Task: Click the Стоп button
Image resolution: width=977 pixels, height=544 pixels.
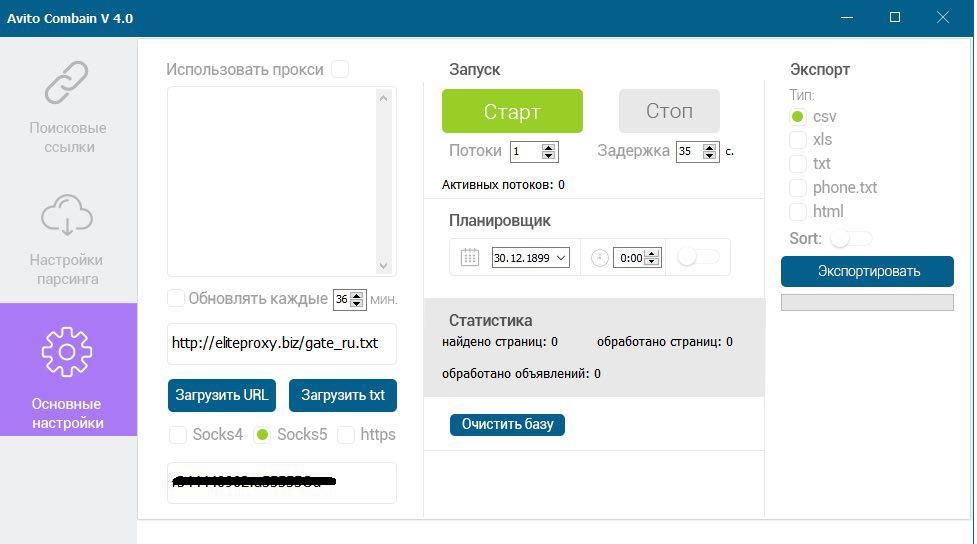Action: point(669,111)
